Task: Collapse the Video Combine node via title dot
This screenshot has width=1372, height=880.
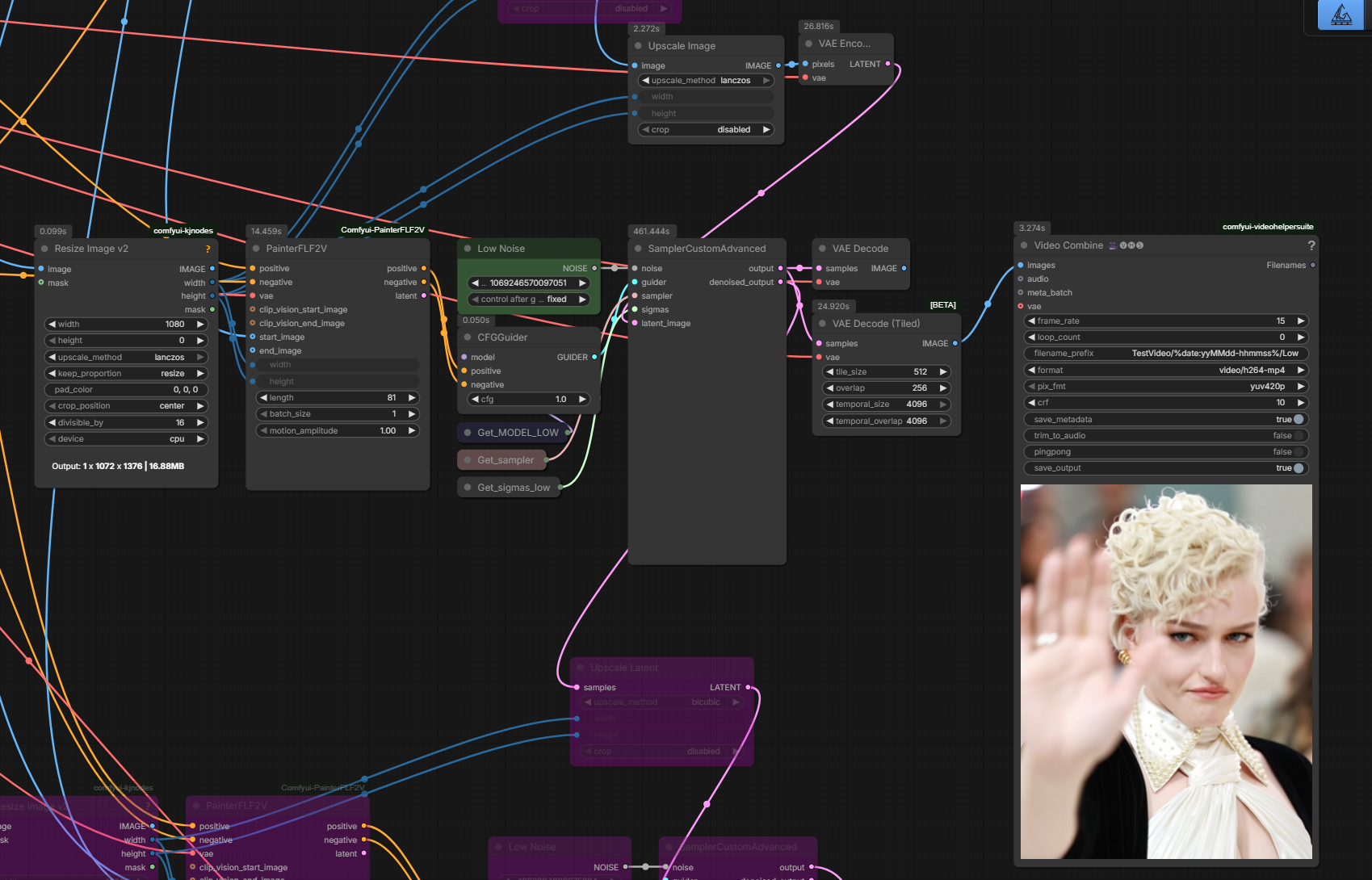Action: pyautogui.click(x=1024, y=245)
